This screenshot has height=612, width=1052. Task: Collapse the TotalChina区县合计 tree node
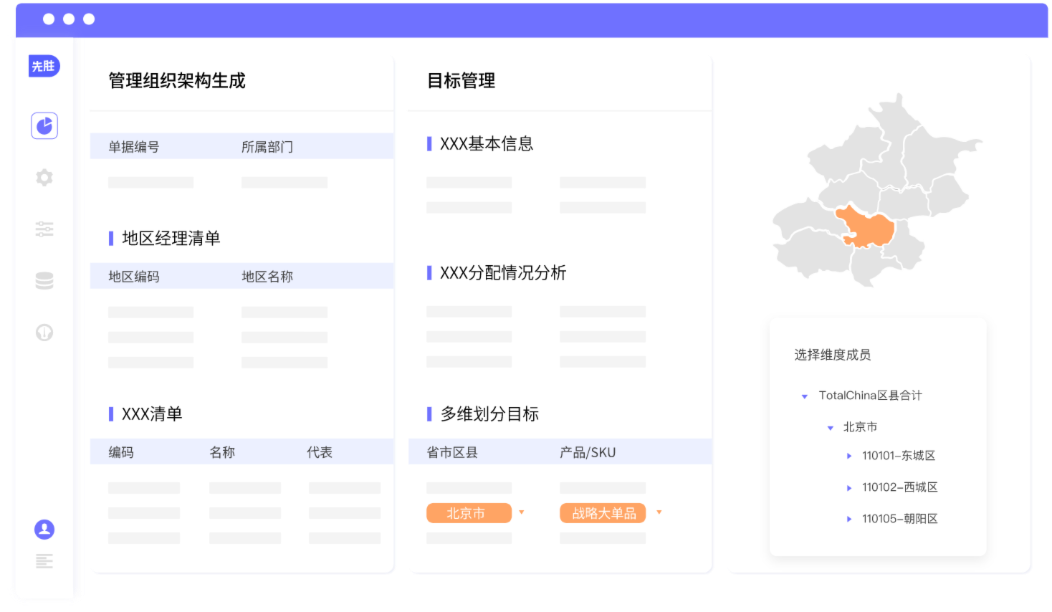pos(804,396)
